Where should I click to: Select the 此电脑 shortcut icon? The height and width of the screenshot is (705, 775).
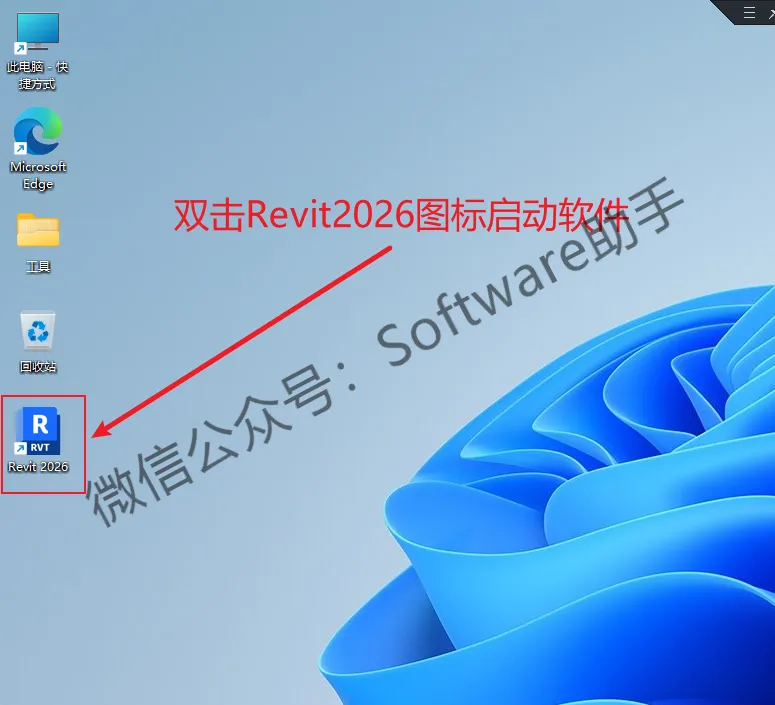click(x=38, y=33)
